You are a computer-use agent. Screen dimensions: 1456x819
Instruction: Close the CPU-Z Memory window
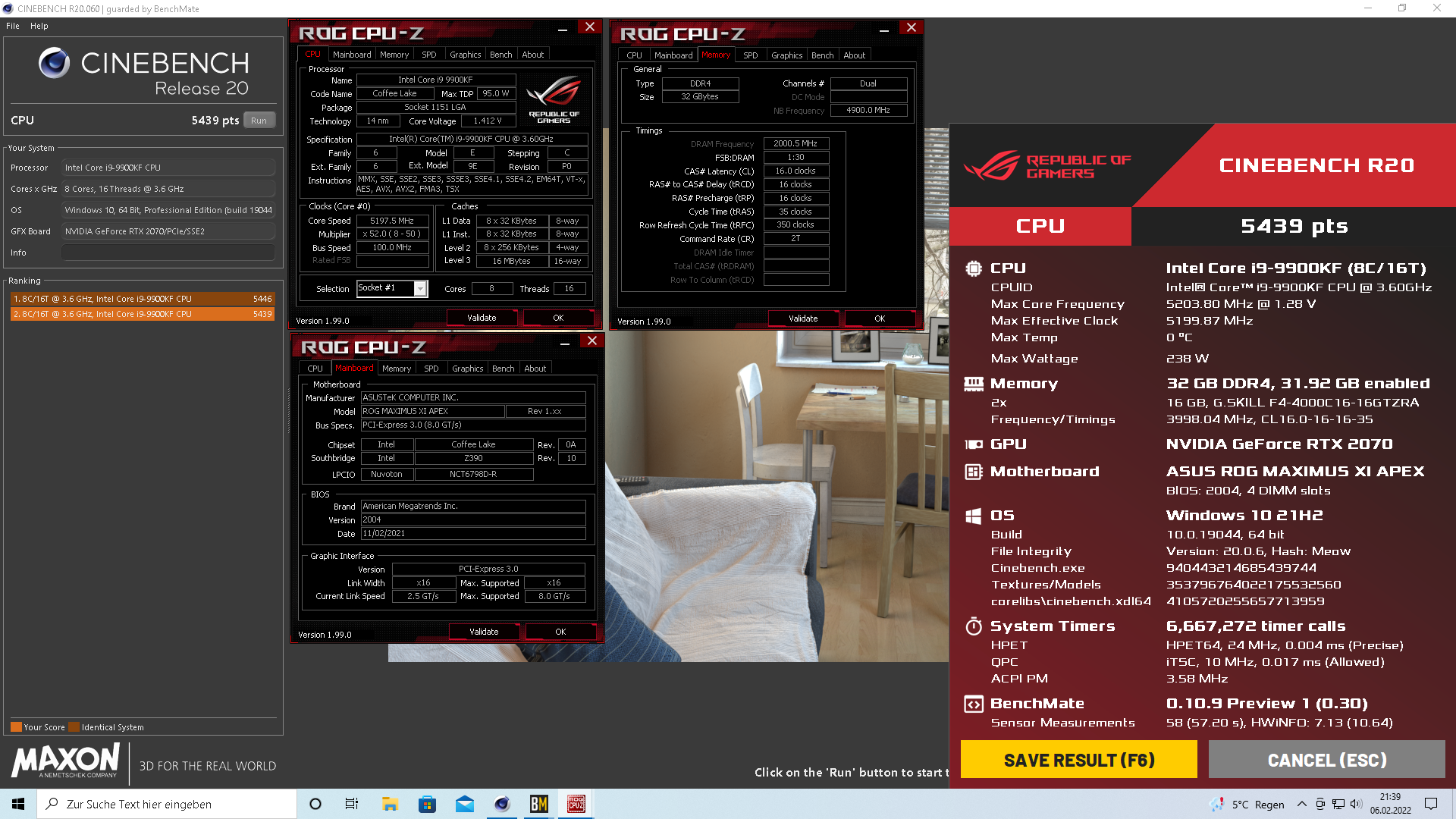912,27
